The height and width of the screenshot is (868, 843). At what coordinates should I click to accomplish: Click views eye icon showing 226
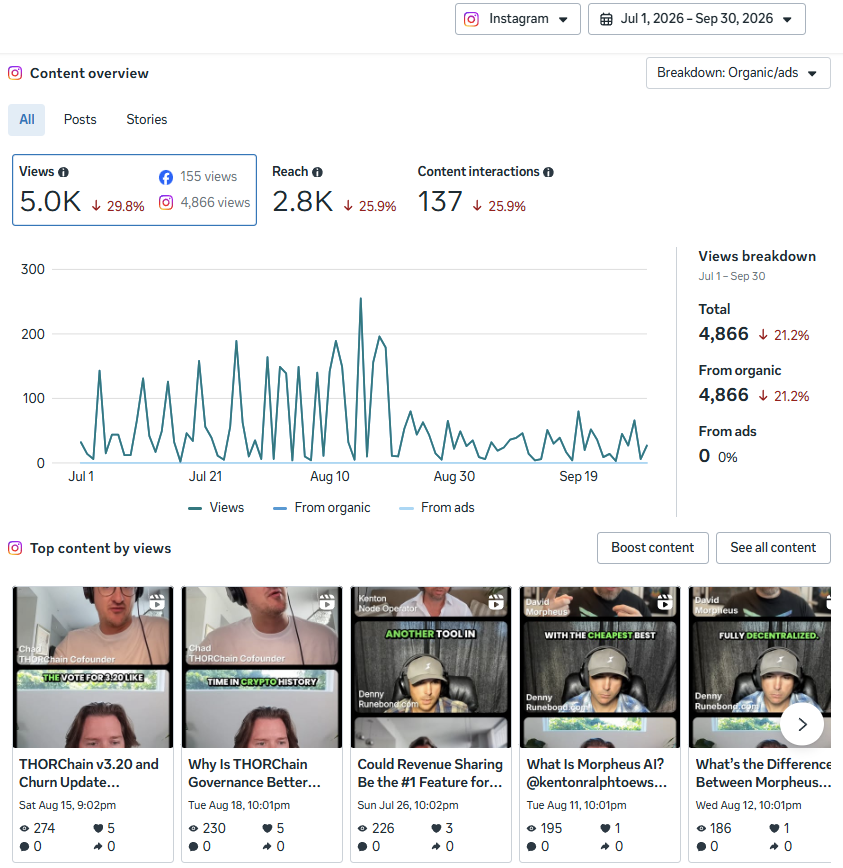click(x=363, y=829)
